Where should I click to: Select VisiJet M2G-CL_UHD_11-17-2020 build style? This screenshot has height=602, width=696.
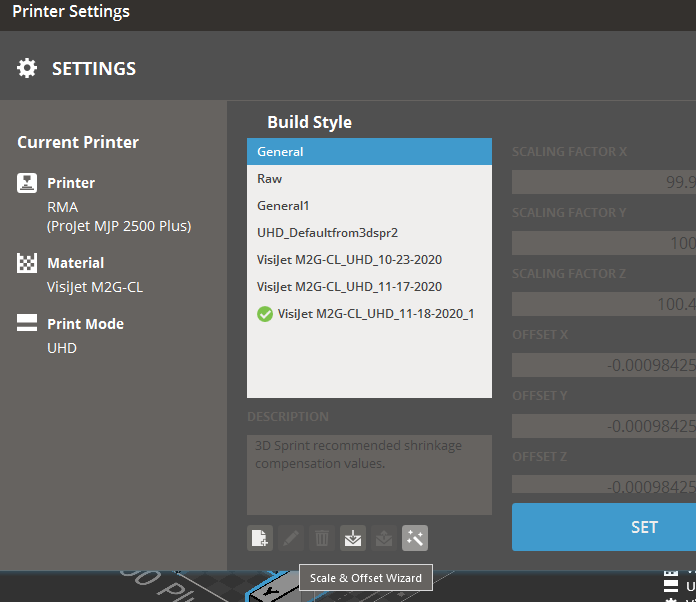369,287
